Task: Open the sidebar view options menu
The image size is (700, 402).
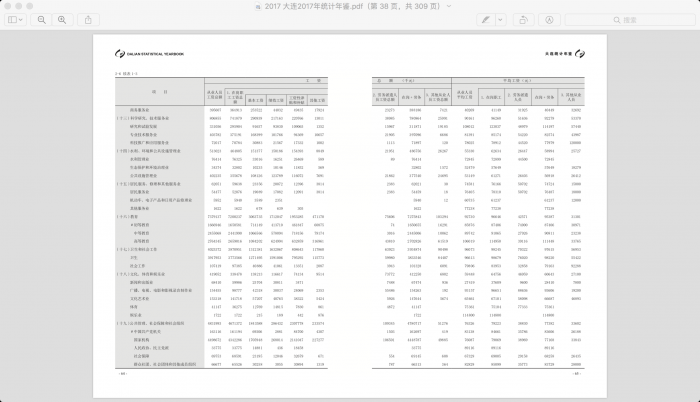Action: tap(16, 19)
